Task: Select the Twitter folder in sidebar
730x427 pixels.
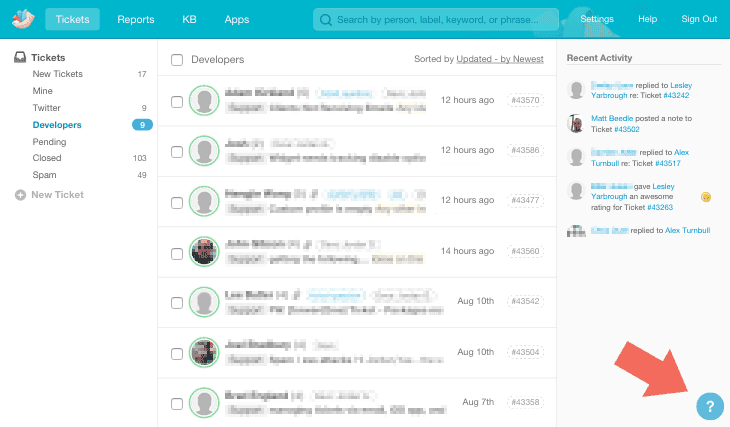Action: pyautogui.click(x=47, y=108)
